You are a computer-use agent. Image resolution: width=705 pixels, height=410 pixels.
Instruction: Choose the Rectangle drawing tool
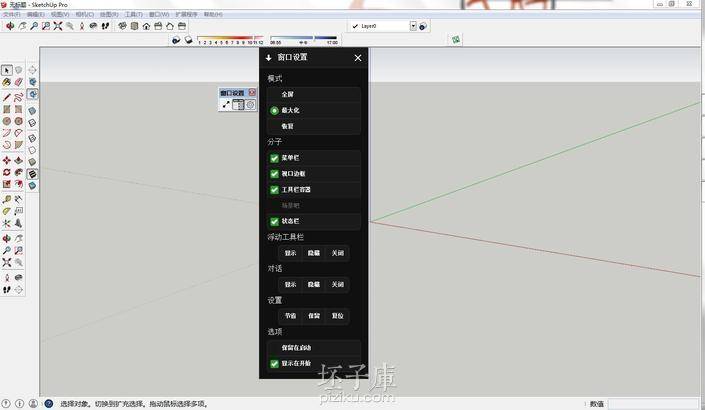point(6,109)
